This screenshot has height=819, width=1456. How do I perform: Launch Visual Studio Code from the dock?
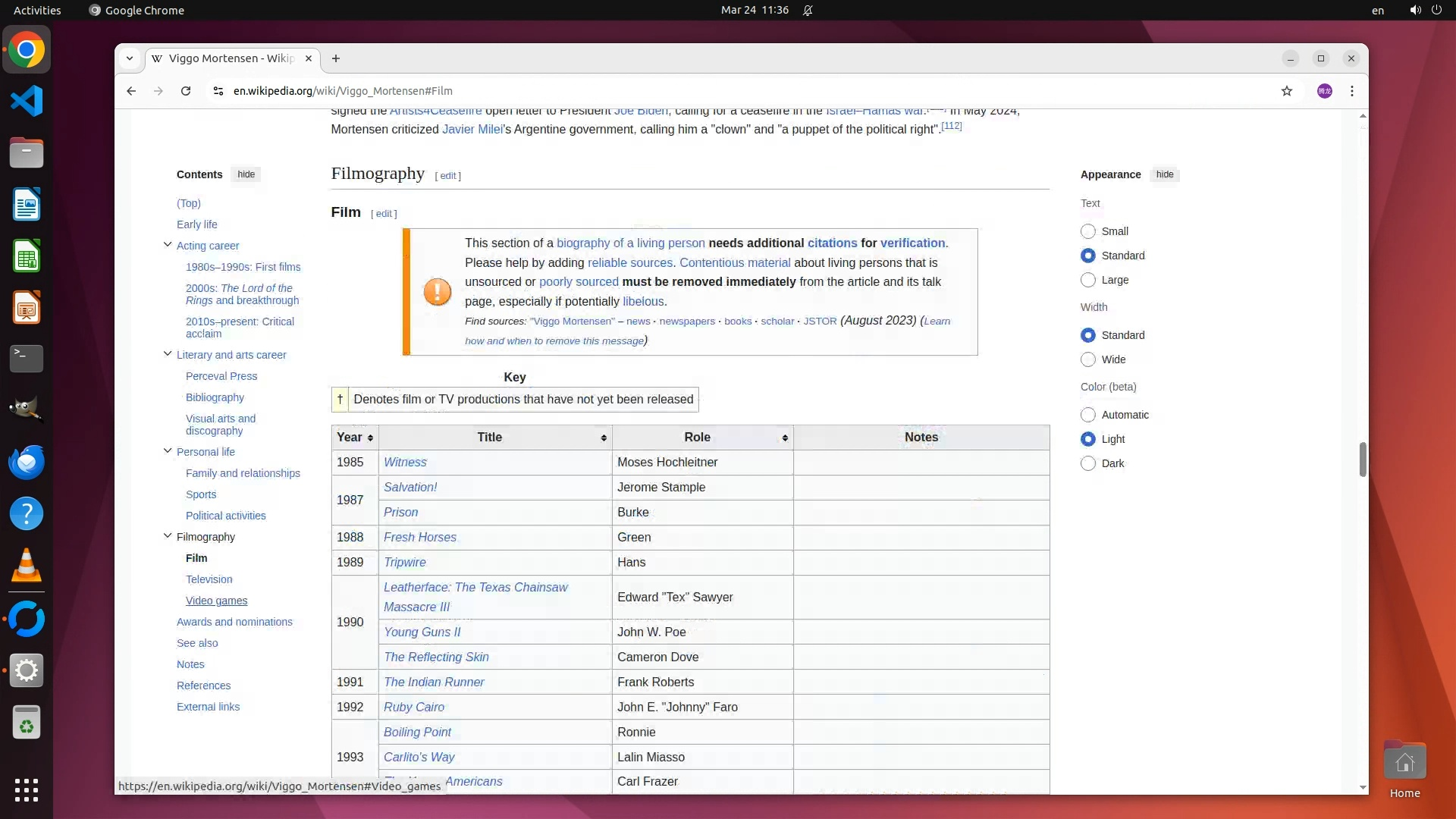pos(27,102)
